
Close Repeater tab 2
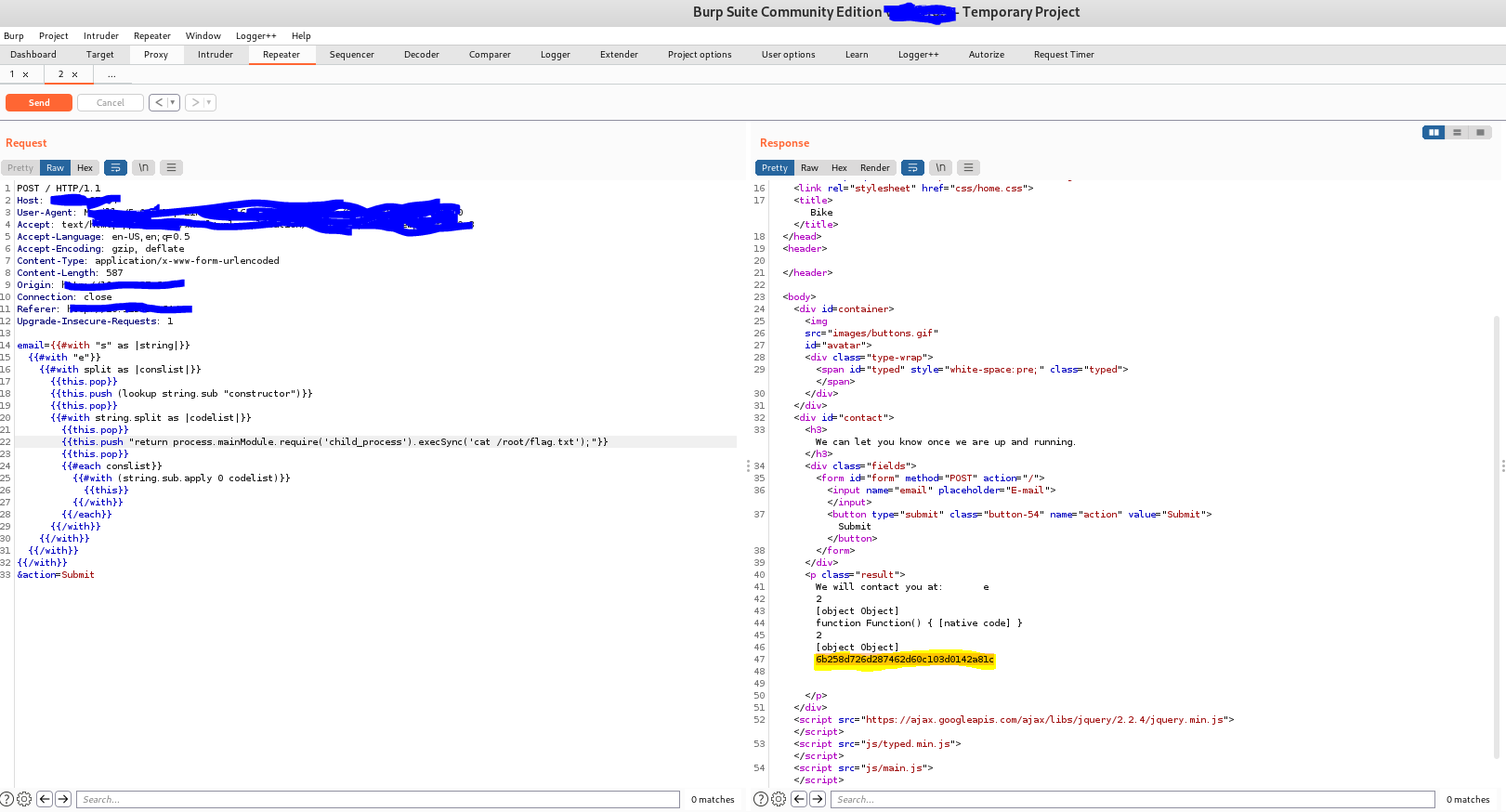[74, 74]
